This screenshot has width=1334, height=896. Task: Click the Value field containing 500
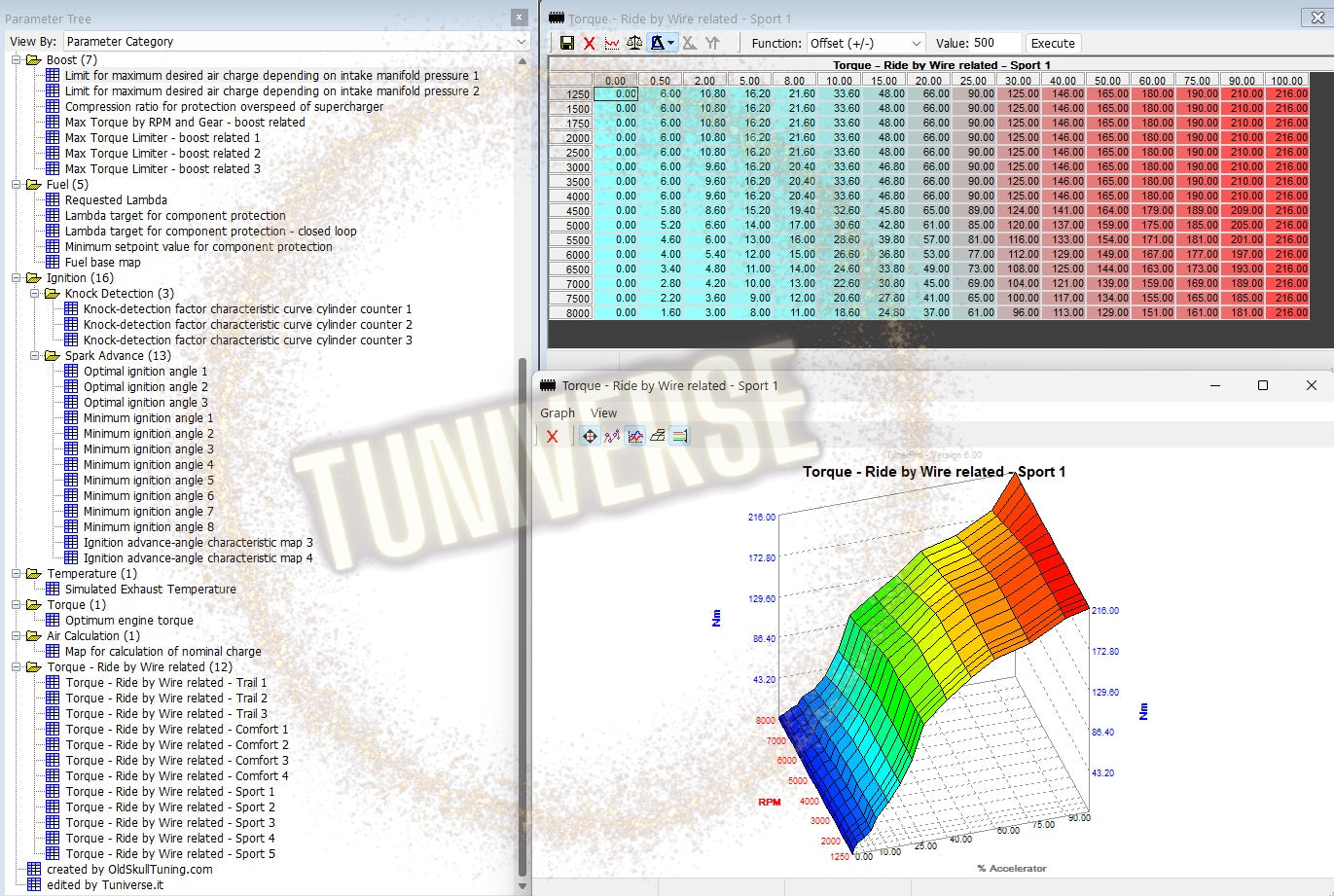click(996, 43)
